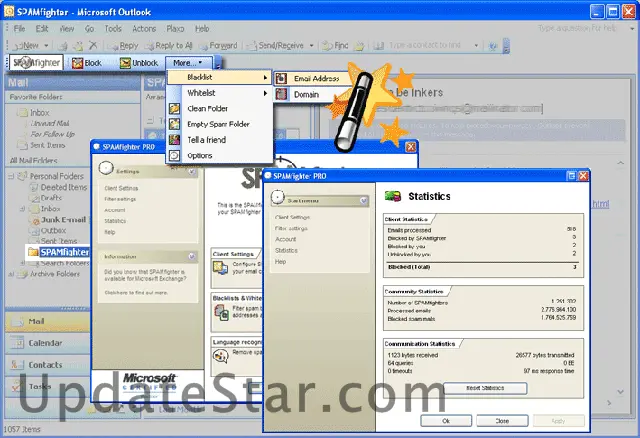Click the Reset Statistics button
Image resolution: width=640 pixels, height=438 pixels.
coord(485,388)
